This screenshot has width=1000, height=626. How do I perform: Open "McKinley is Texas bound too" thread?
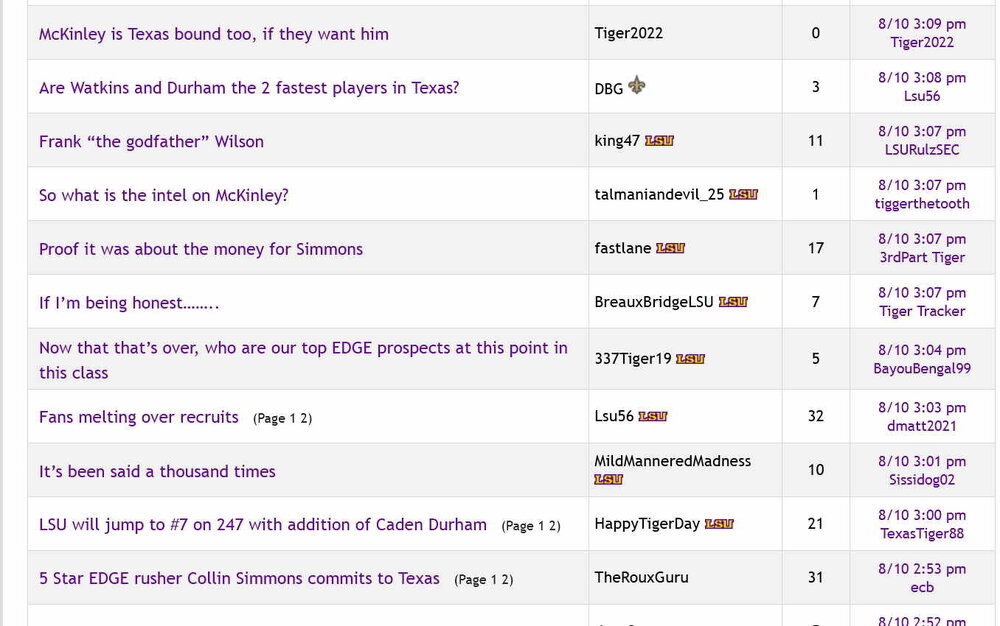(x=213, y=34)
